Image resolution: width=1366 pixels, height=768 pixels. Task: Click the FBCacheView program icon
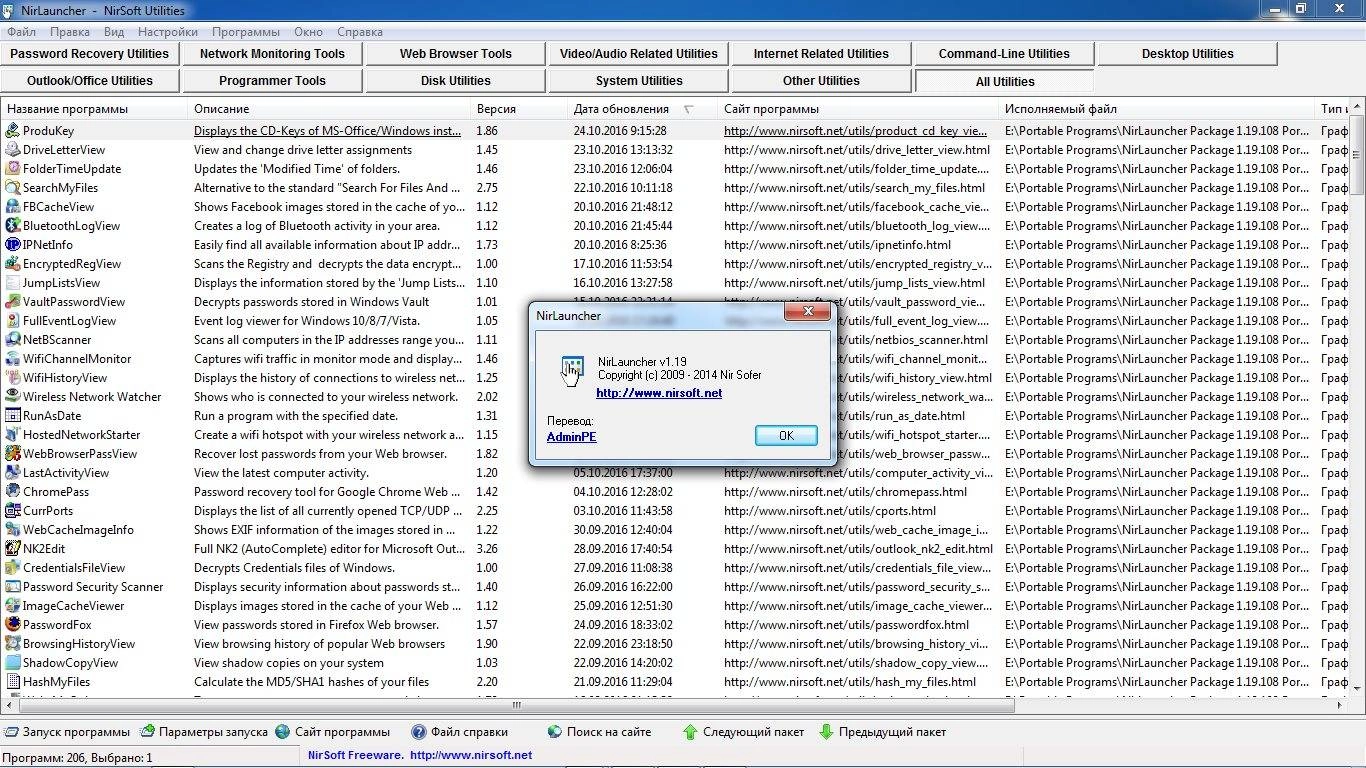click(12, 207)
